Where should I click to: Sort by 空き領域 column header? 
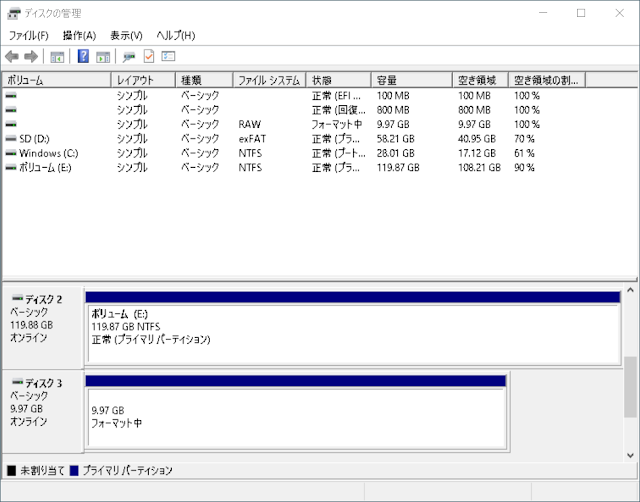480,80
